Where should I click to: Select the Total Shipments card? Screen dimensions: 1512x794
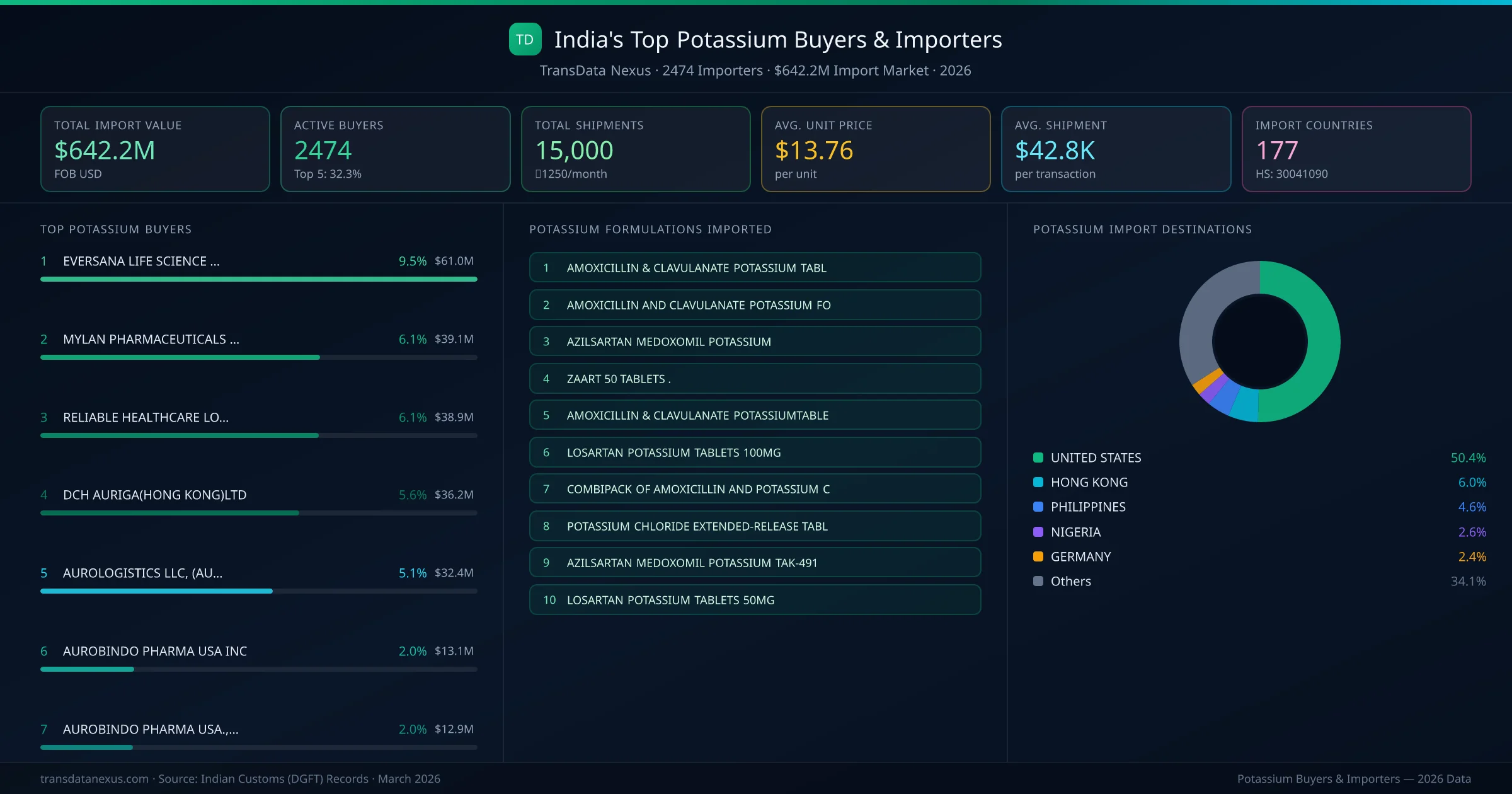[x=635, y=149]
